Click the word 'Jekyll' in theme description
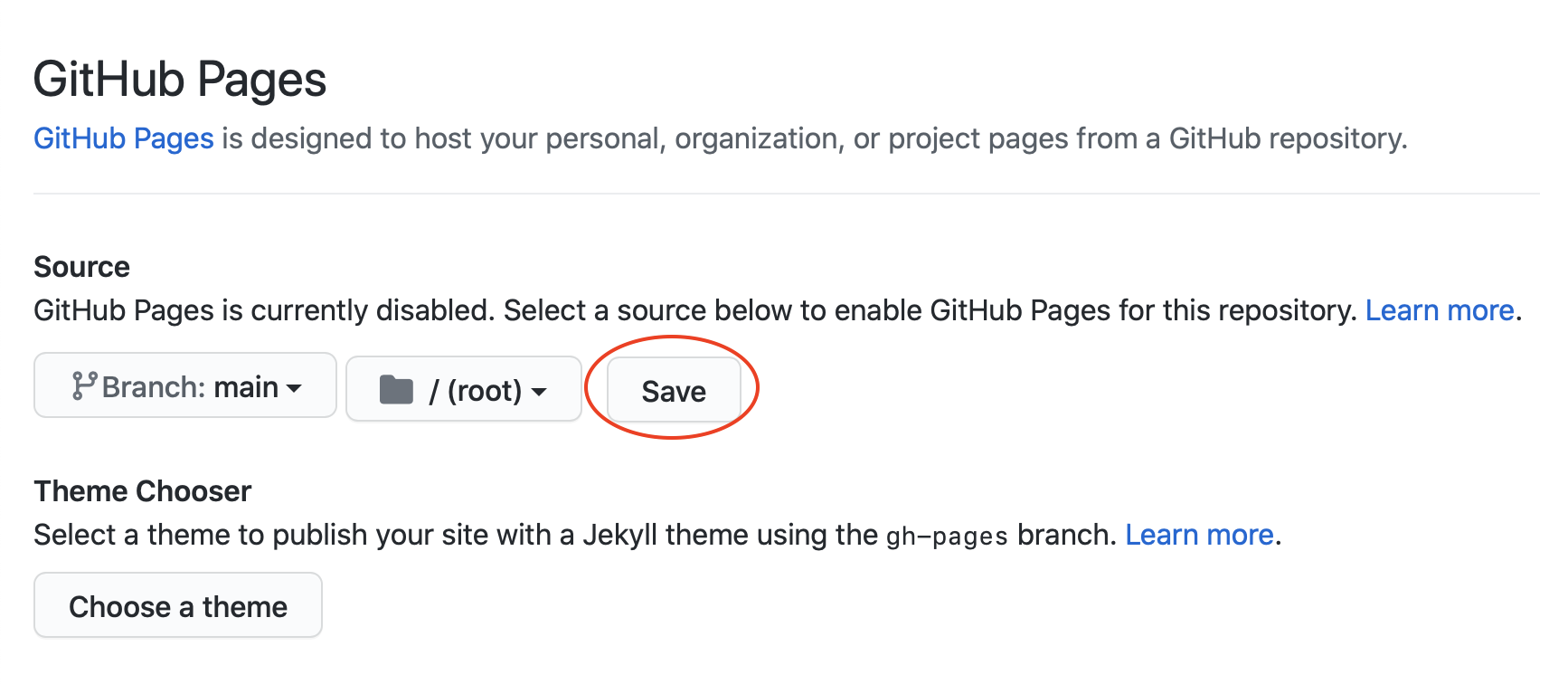Image resolution: width=1568 pixels, height=684 pixels. point(619,535)
